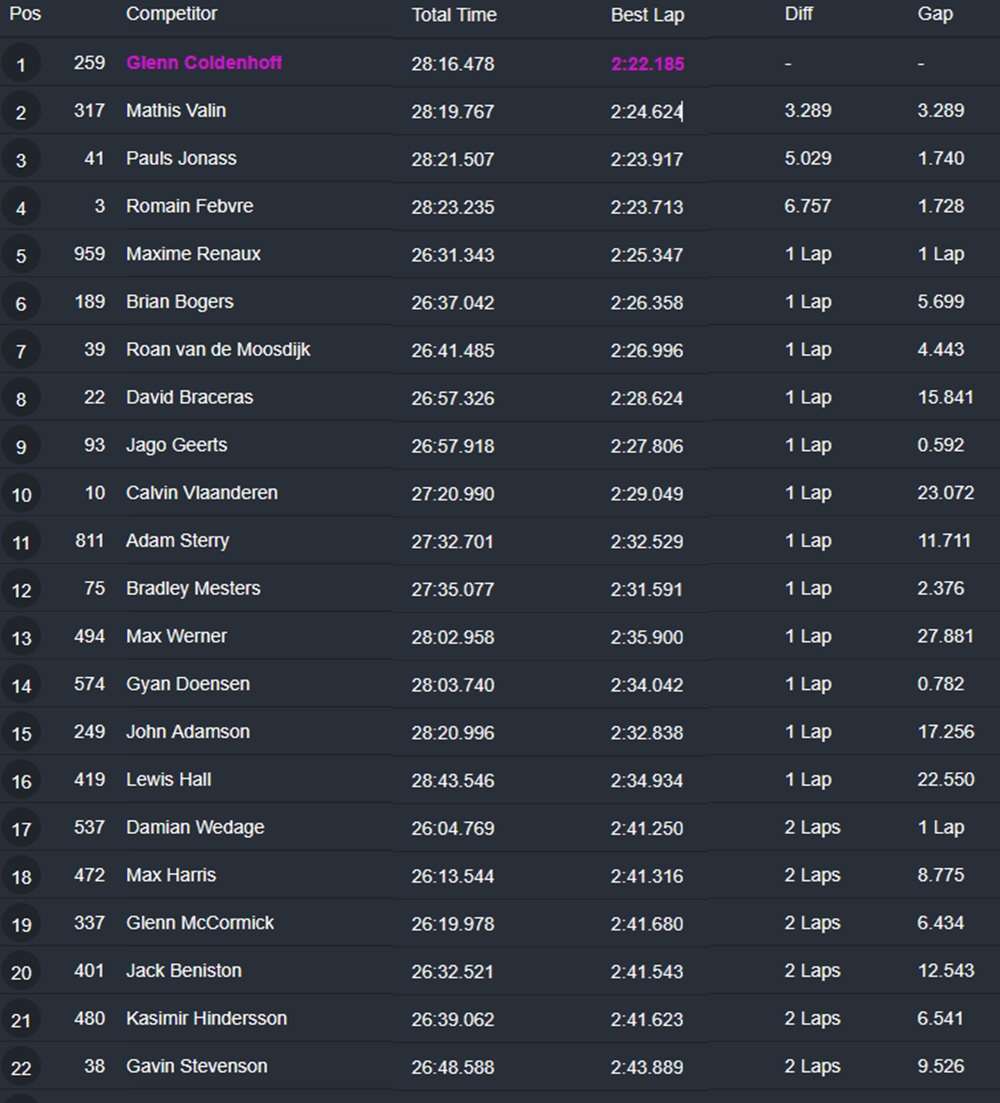Sort by the Pos column header
Screen dimensions: 1000x1103
(x=25, y=15)
